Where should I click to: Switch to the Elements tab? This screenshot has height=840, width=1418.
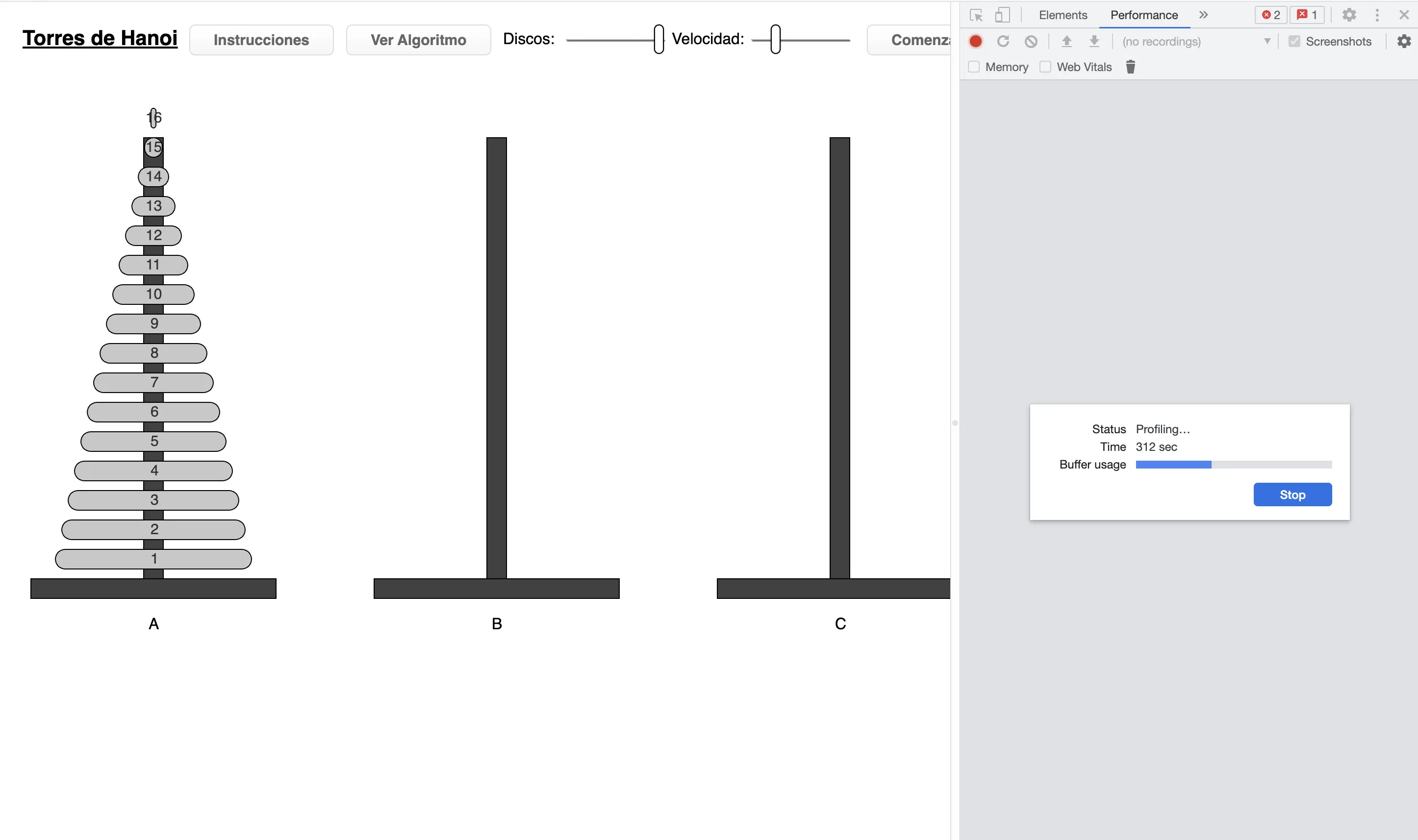click(x=1062, y=15)
